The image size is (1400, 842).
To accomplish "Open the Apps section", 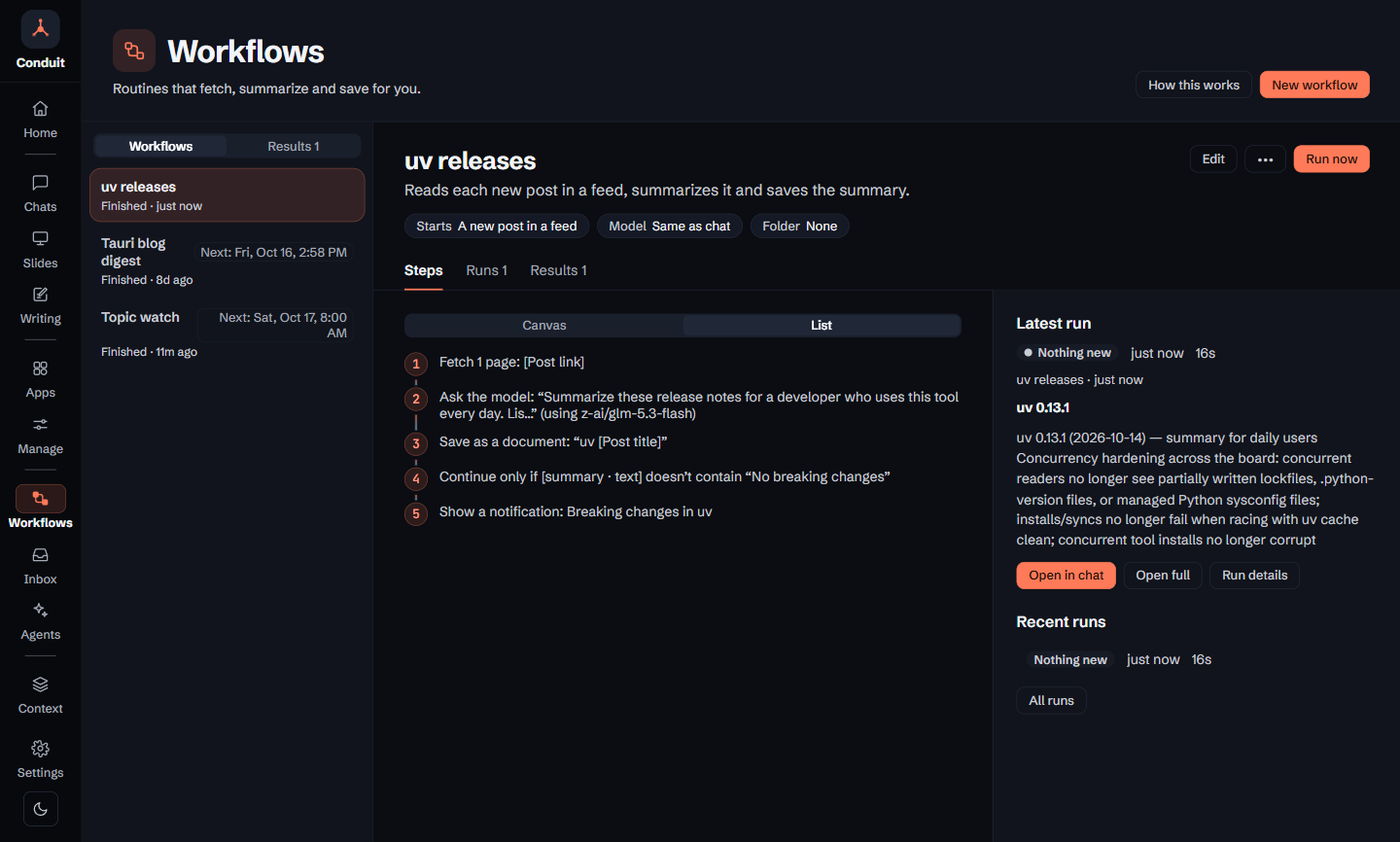I will point(40,380).
